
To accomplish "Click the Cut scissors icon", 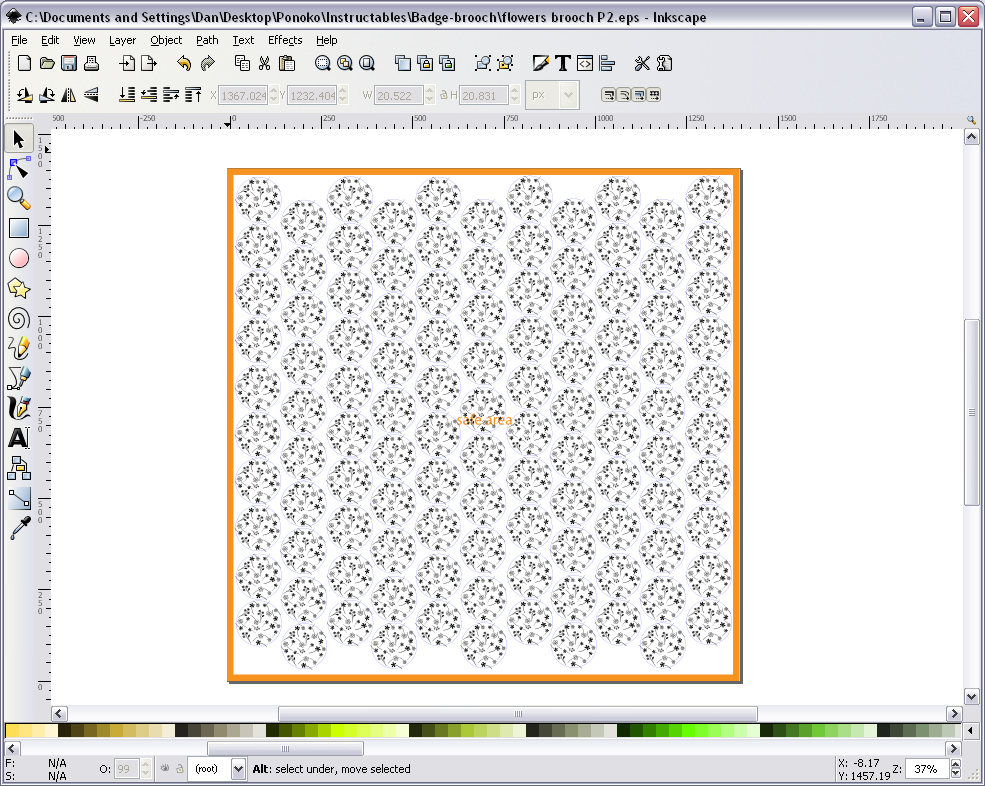I will 264,63.
